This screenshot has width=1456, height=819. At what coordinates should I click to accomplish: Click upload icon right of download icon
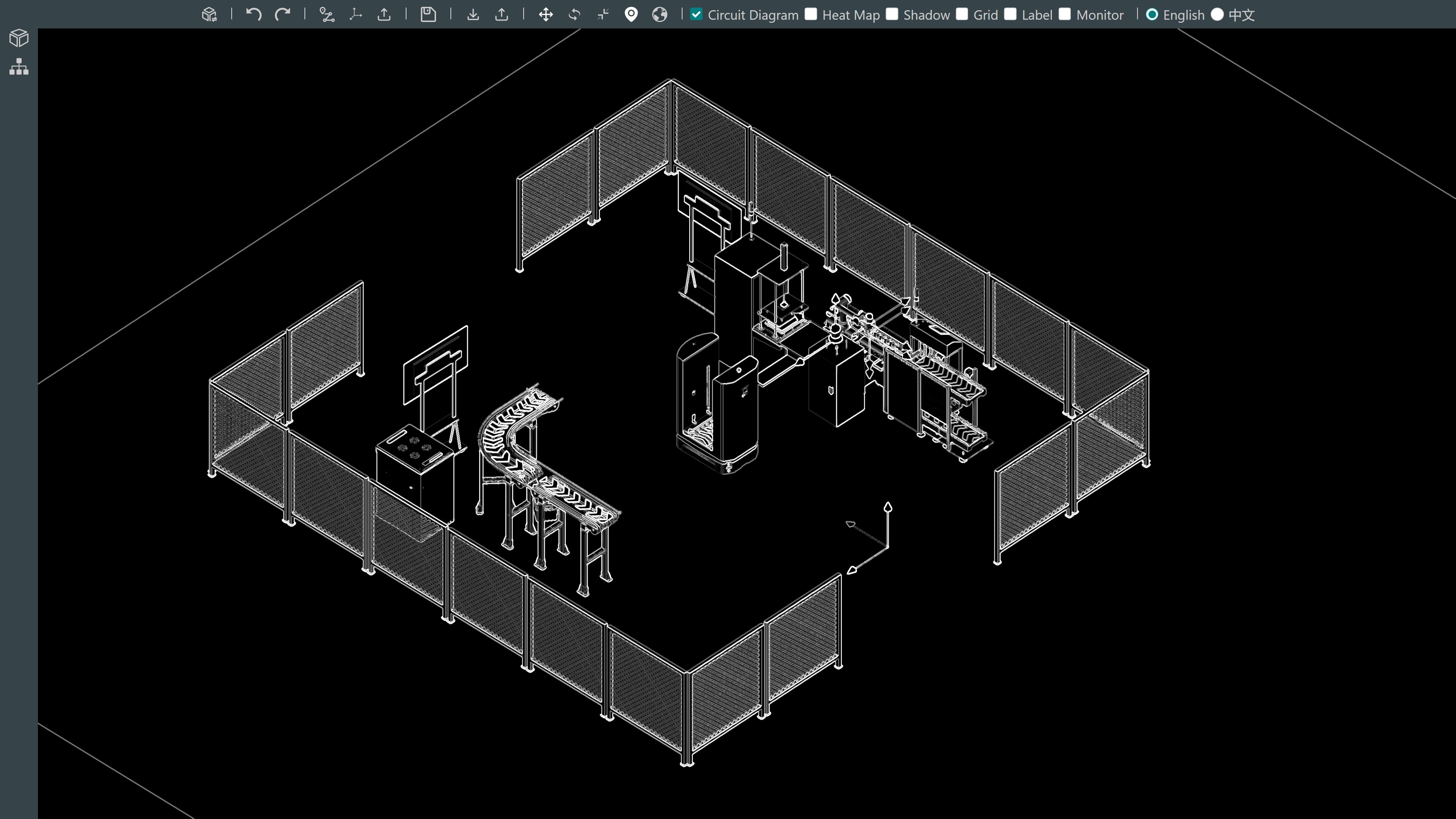point(501,15)
